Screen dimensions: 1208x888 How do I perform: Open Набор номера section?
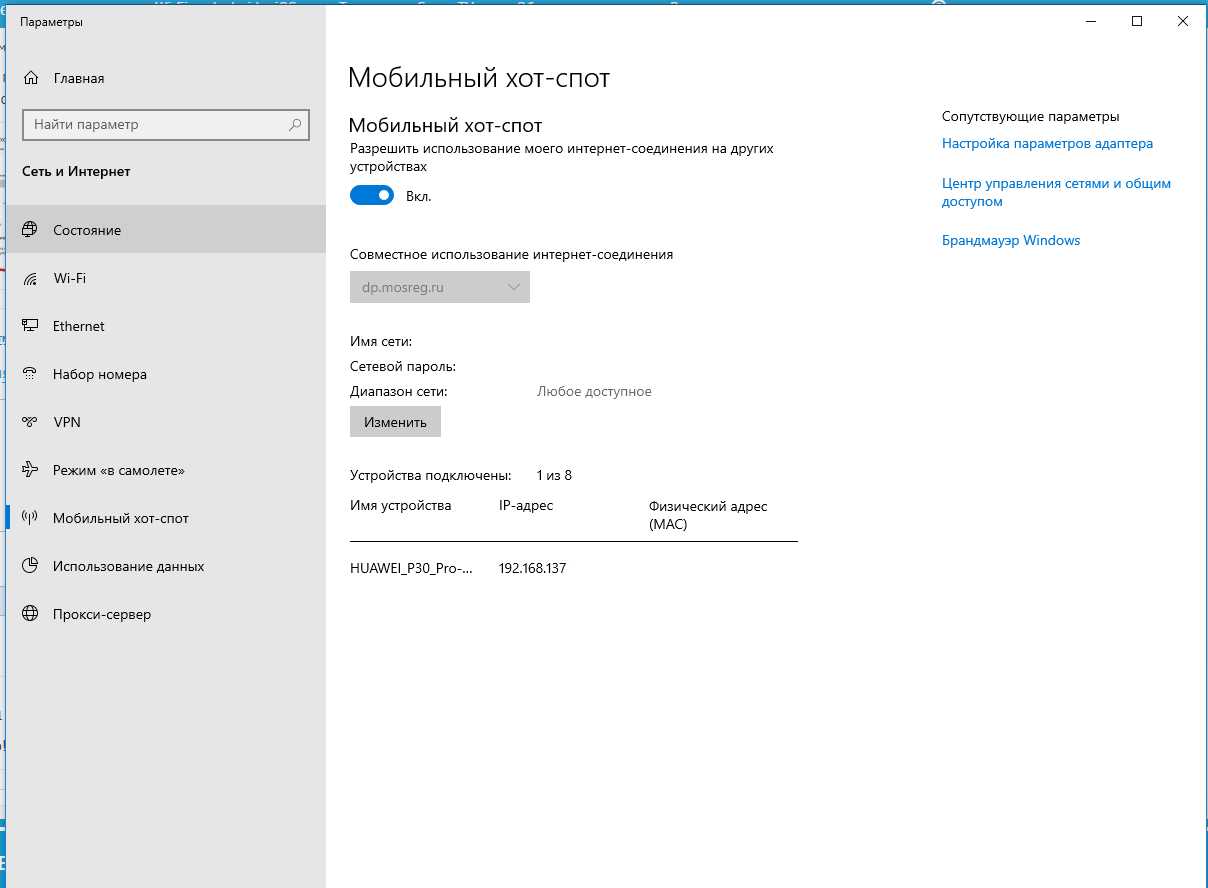[166, 374]
